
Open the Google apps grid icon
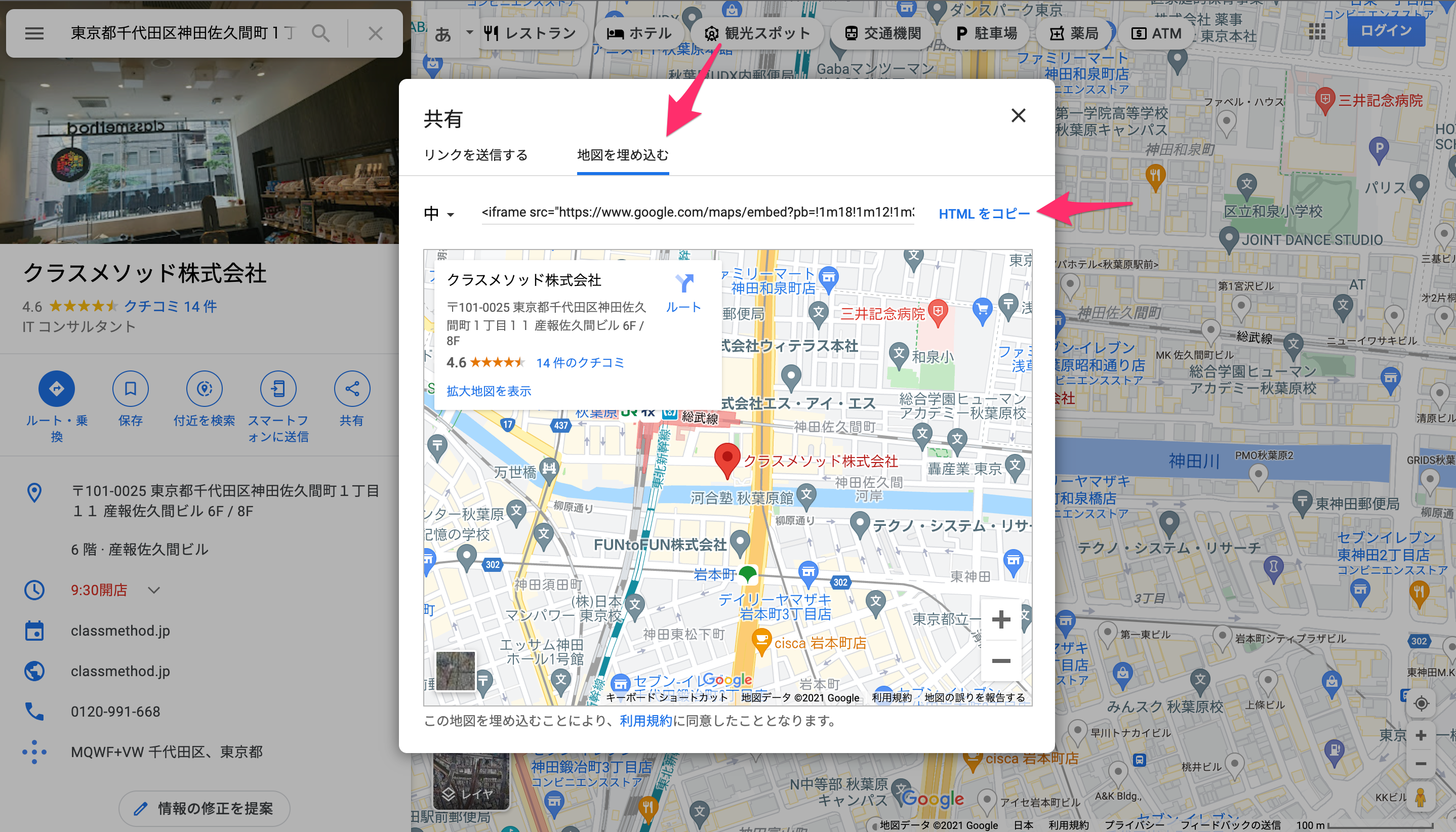(1316, 31)
